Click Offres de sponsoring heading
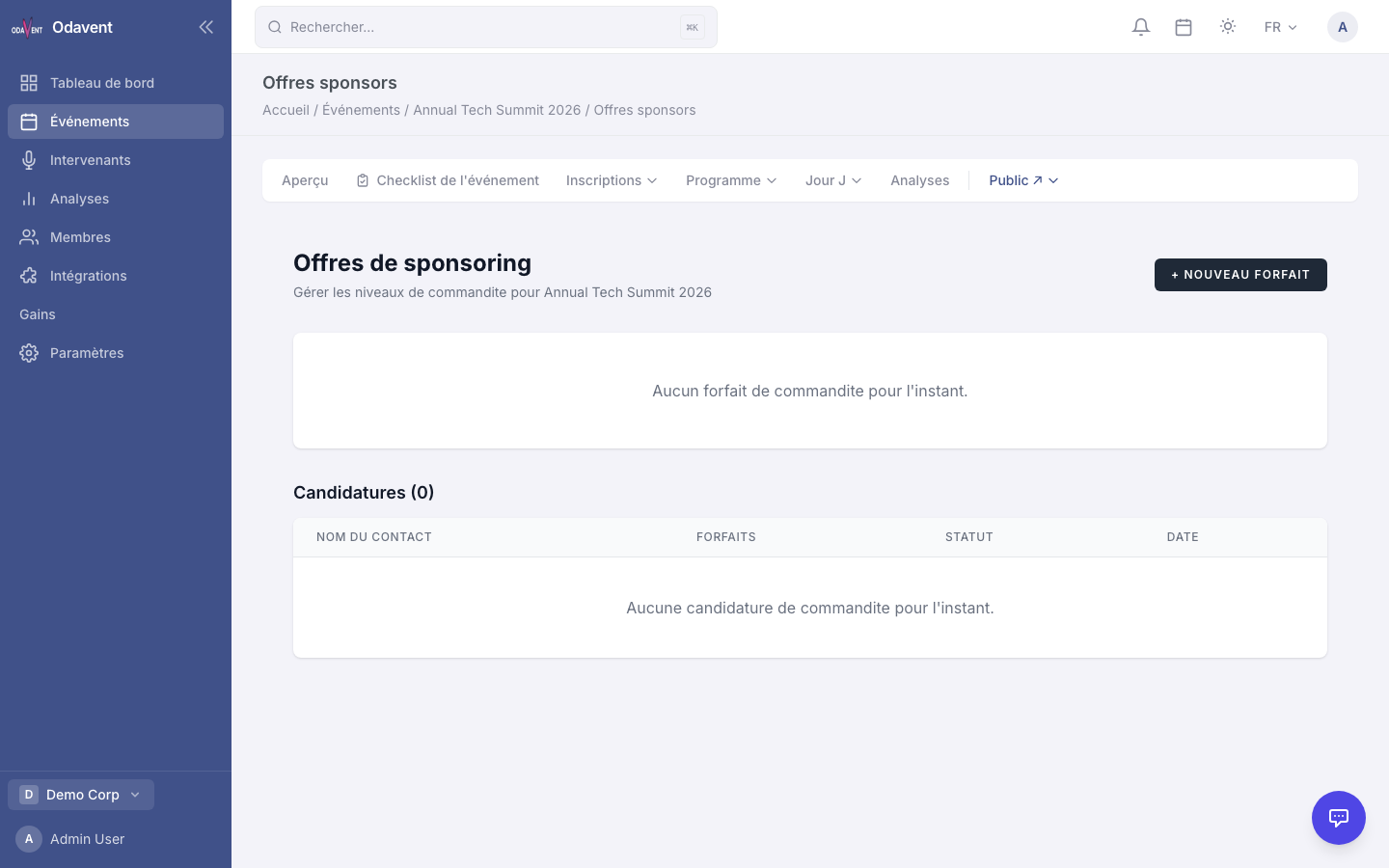Viewport: 1389px width, 868px height. (x=413, y=263)
